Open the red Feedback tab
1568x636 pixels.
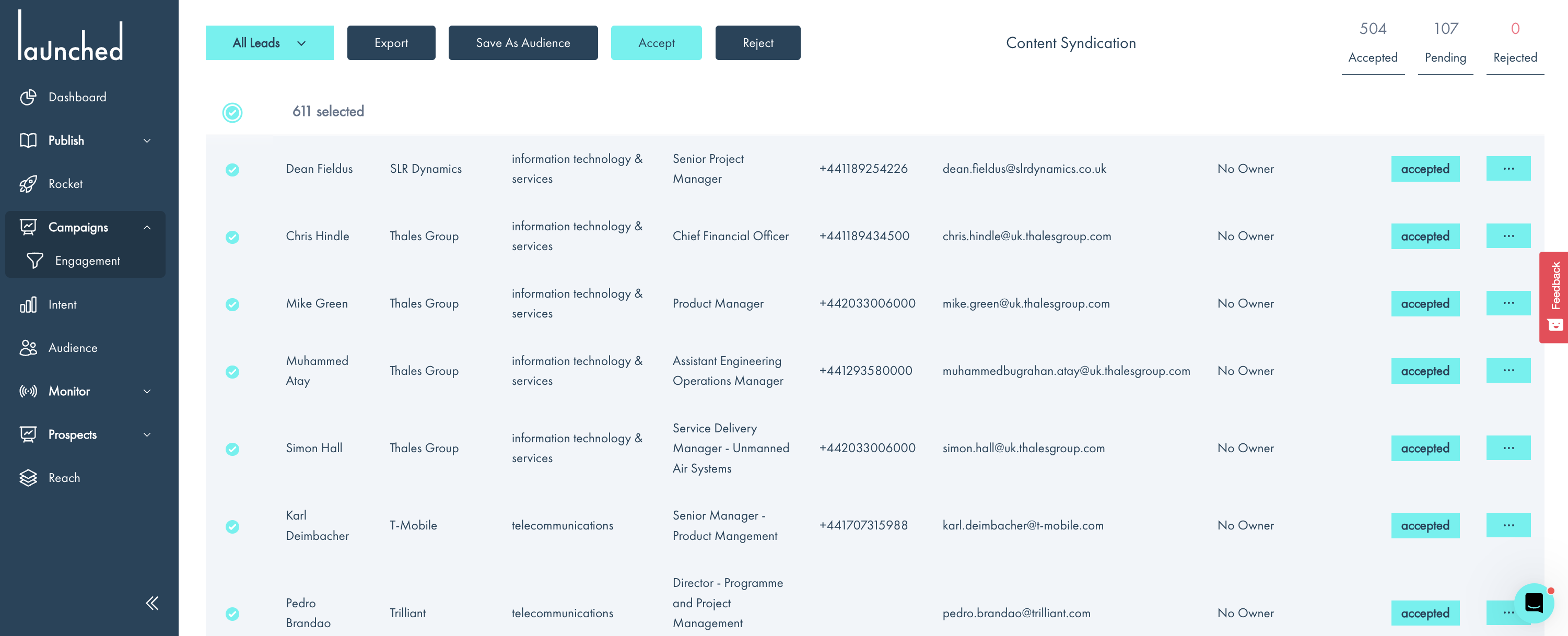point(1554,298)
